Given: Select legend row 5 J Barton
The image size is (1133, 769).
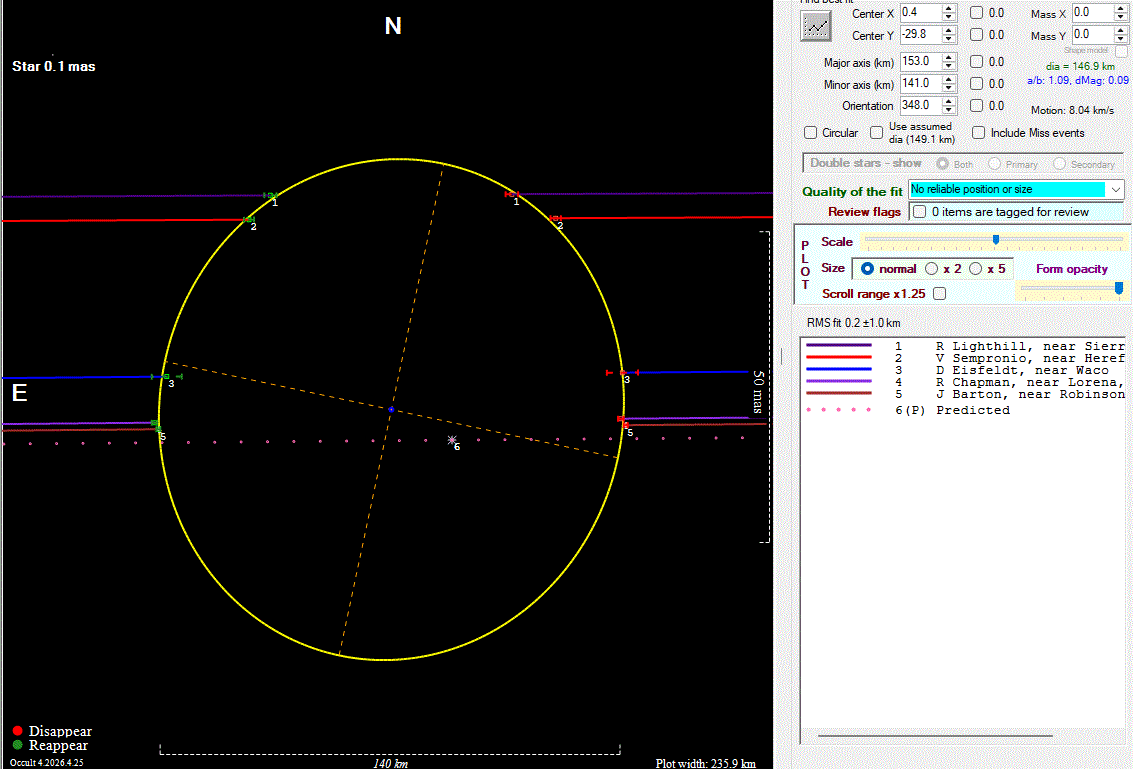Looking at the screenshot, I should [x=965, y=395].
